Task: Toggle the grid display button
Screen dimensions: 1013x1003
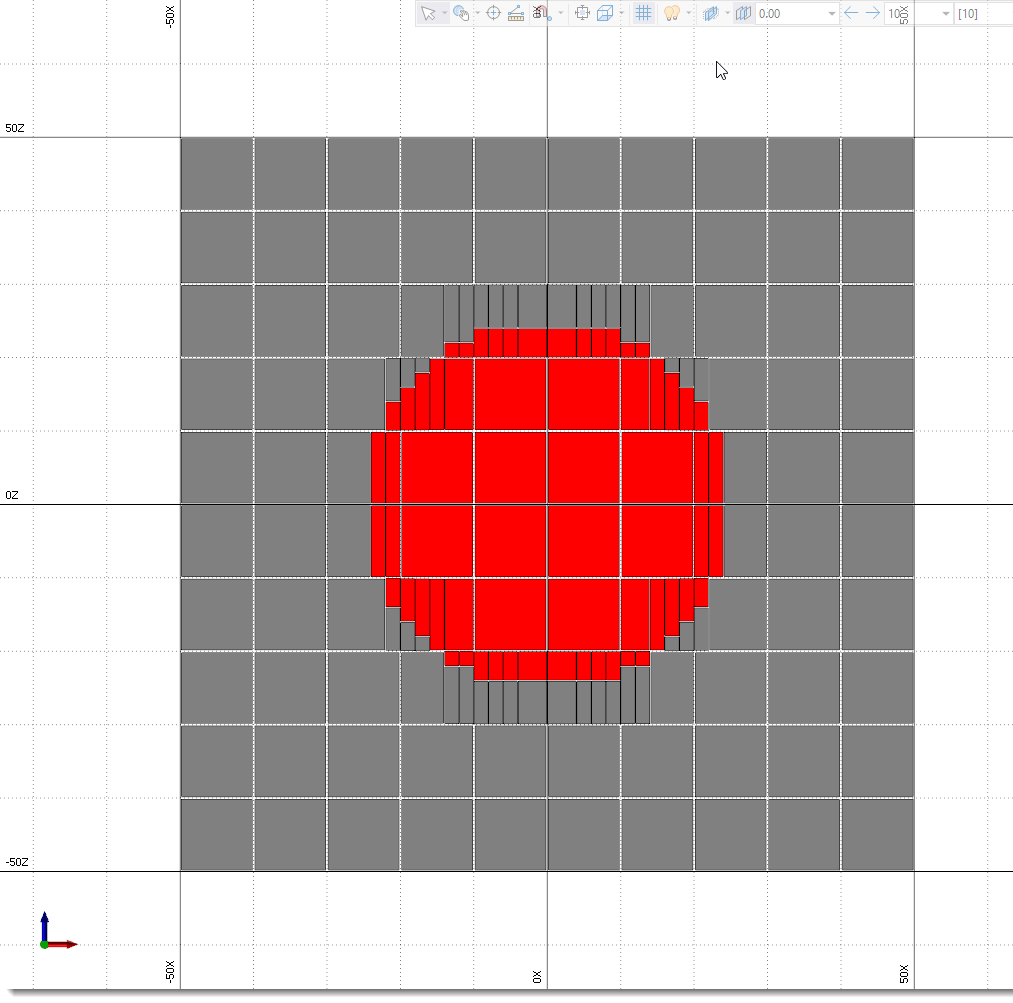Action: tap(644, 13)
